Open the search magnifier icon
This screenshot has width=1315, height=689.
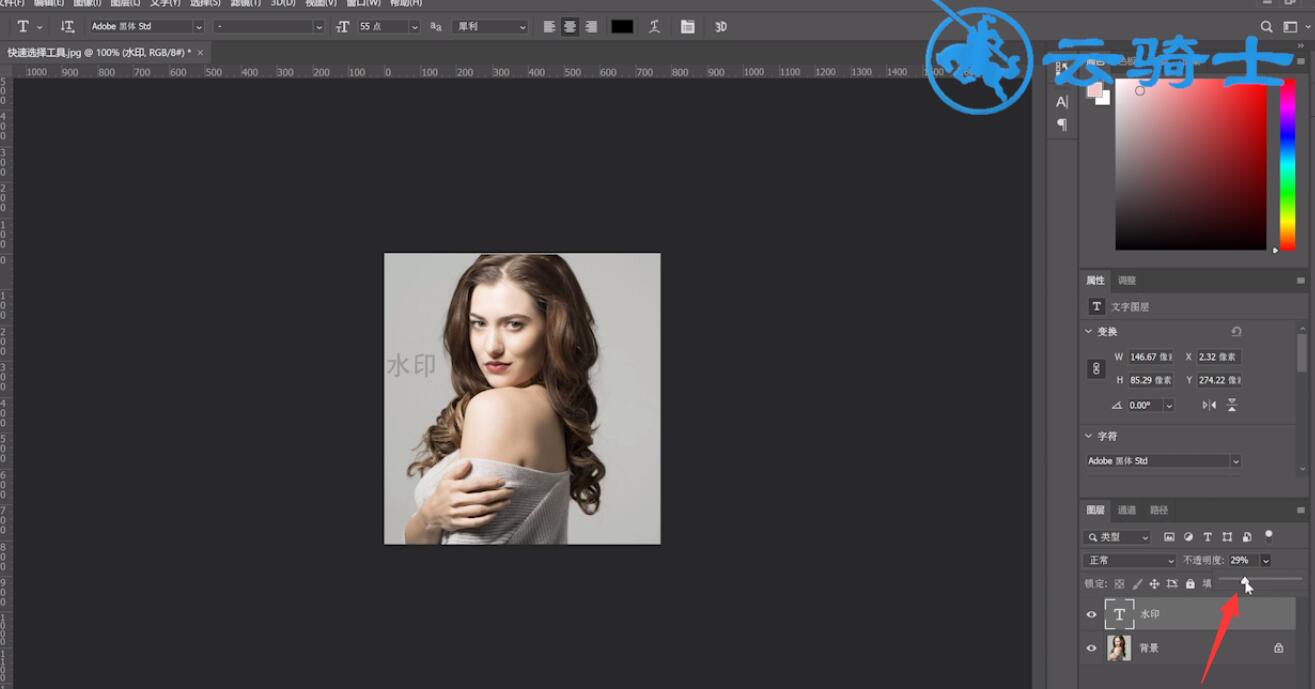(1267, 27)
